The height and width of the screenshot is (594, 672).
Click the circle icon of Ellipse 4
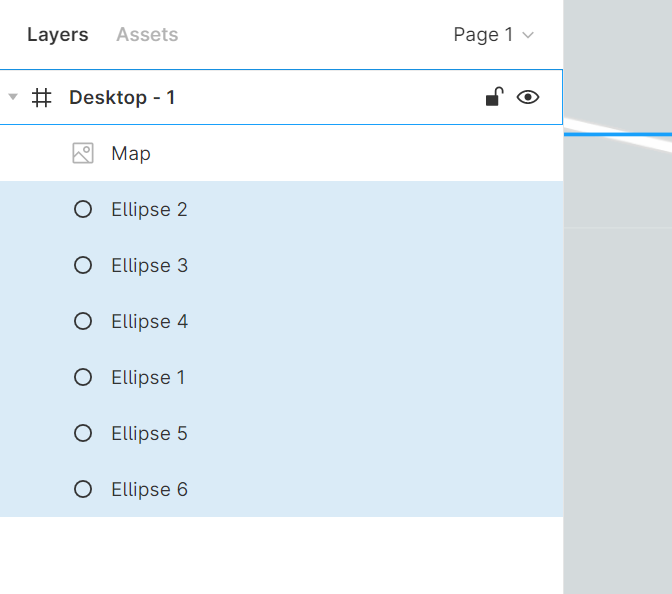pyautogui.click(x=83, y=321)
